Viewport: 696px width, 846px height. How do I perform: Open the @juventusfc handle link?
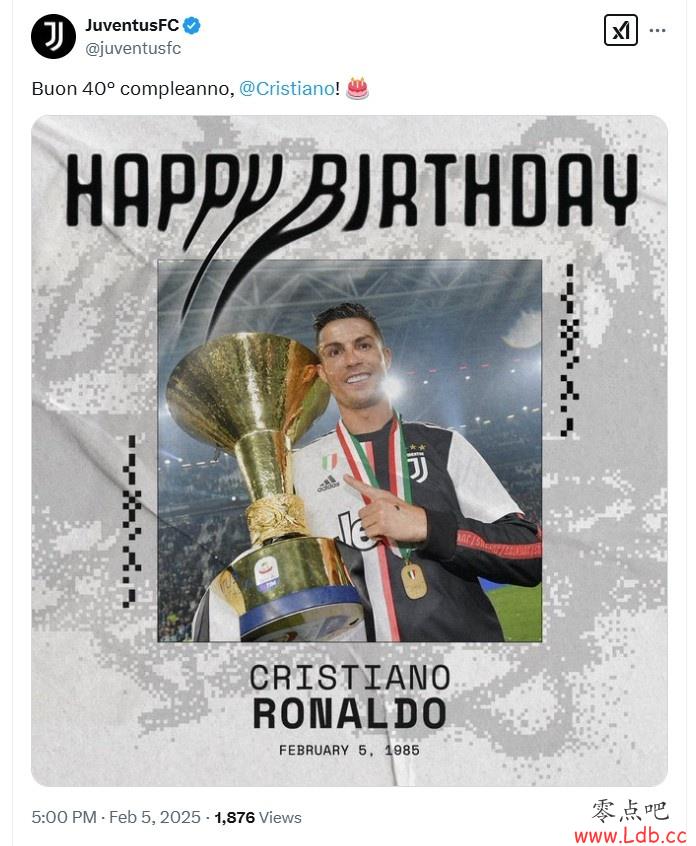[x=133, y=49]
